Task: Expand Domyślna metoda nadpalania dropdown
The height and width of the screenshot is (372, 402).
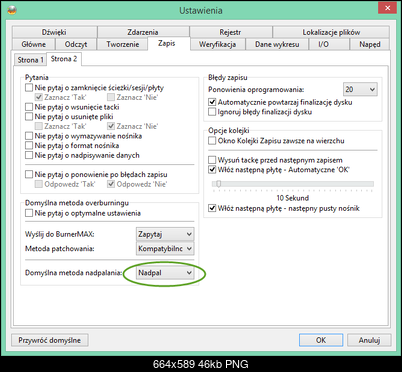Action: (165, 273)
